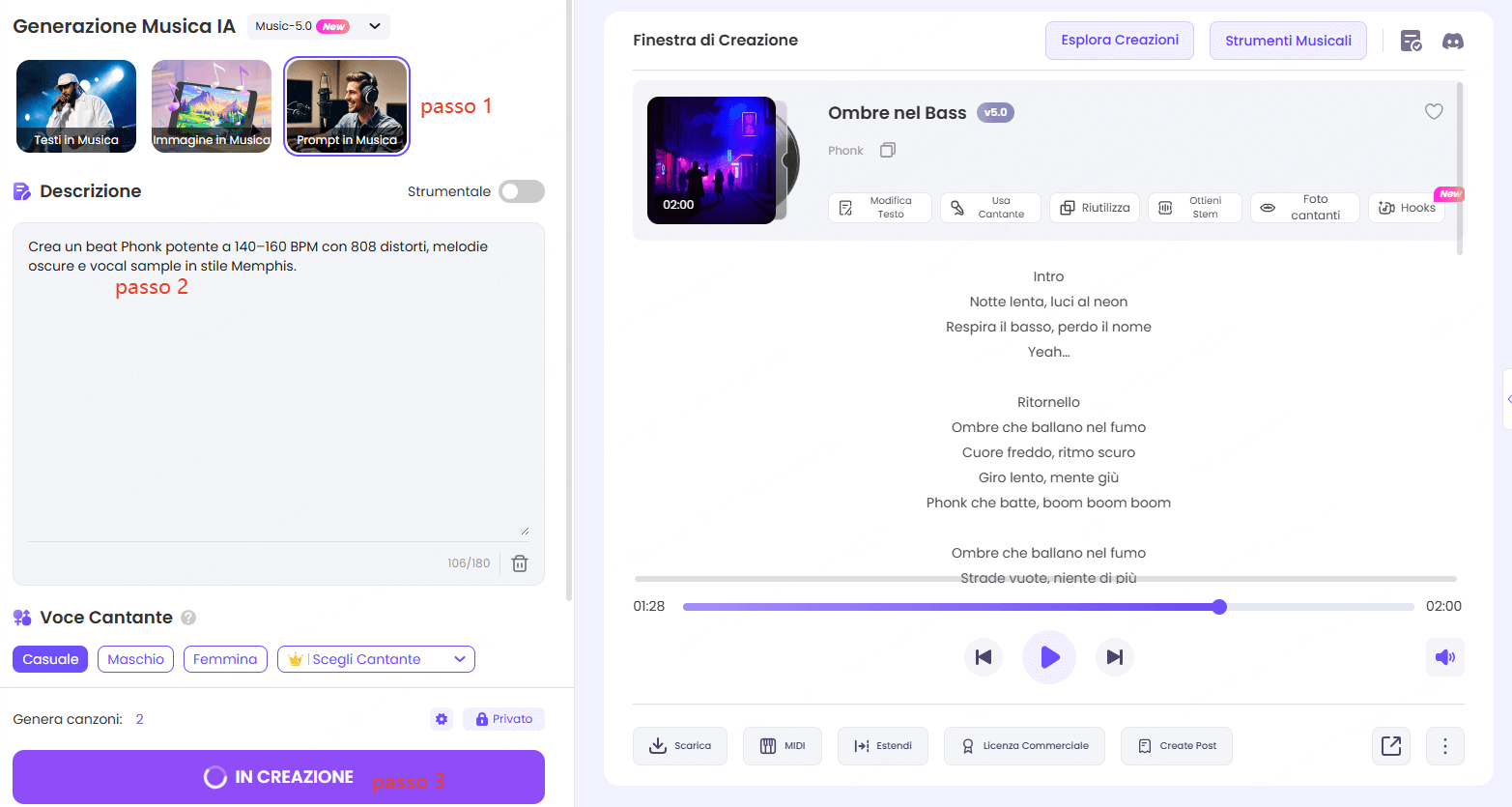The height and width of the screenshot is (807, 1512).
Task: Open the Music-5.0 version dropdown
Action: tap(319, 26)
